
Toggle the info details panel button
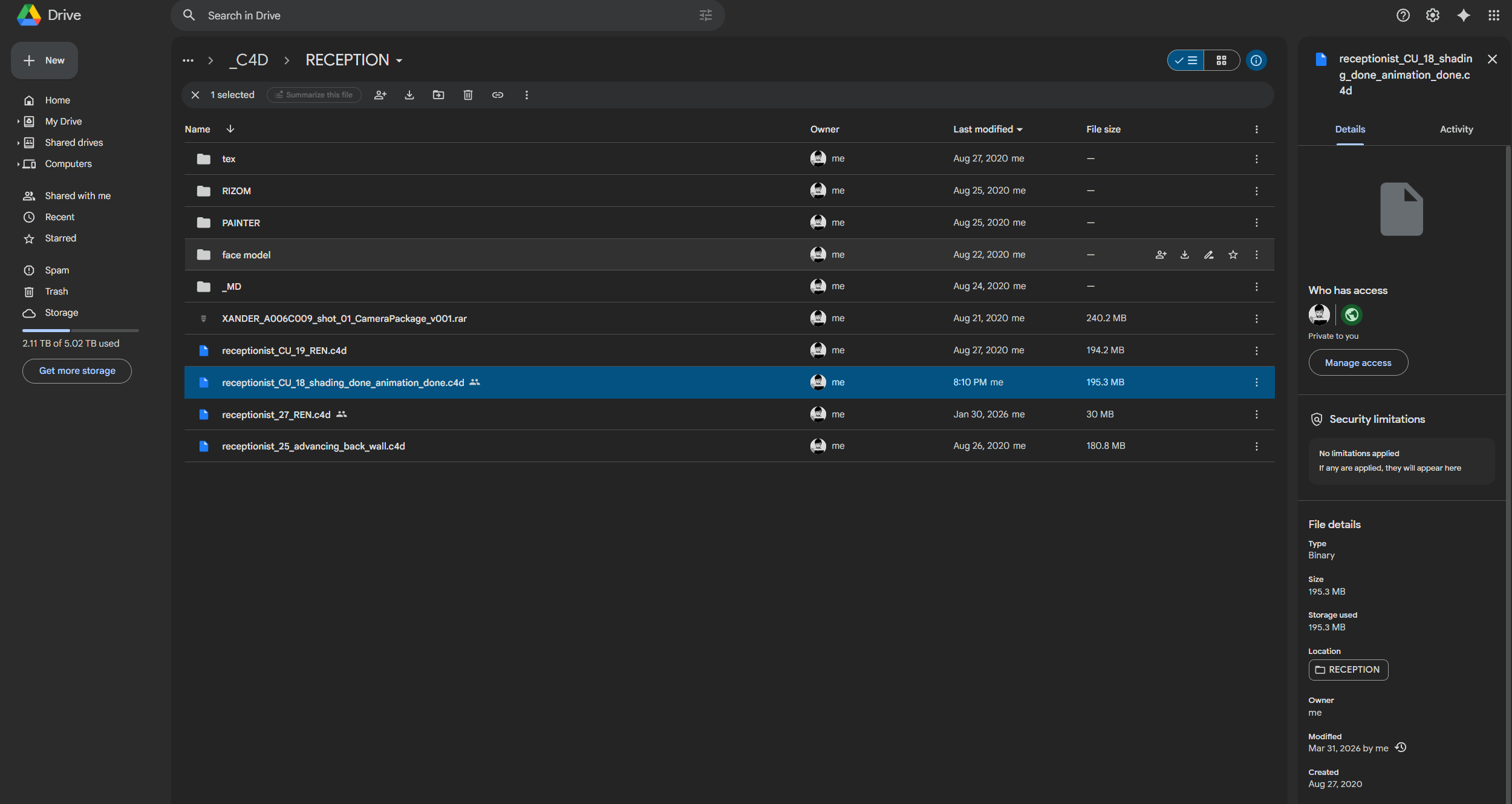1256,60
